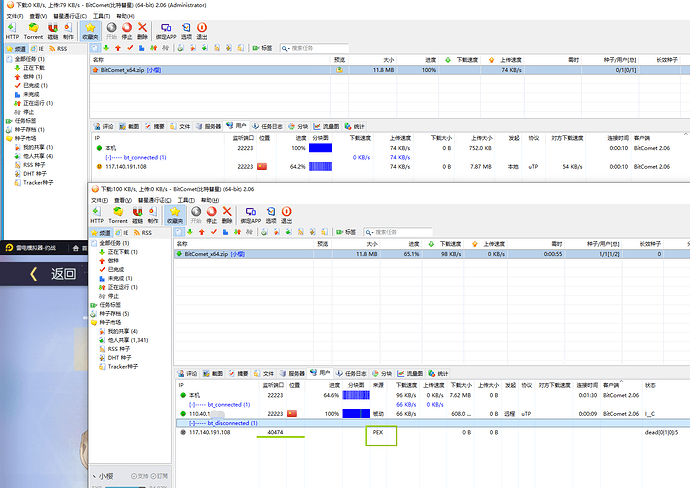Screen dimensions: 690x488
Task: Select disconnected peer 117.140.191.108 in lower window
Action: 432,433
